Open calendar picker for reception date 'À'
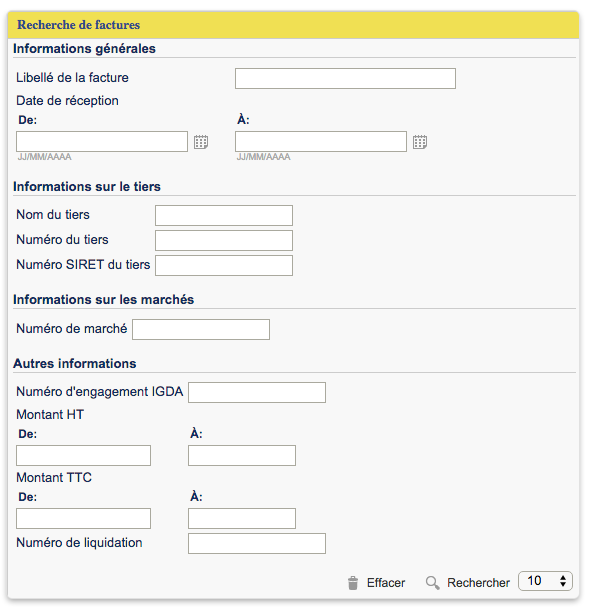The width and height of the screenshot is (590, 610). (420, 142)
